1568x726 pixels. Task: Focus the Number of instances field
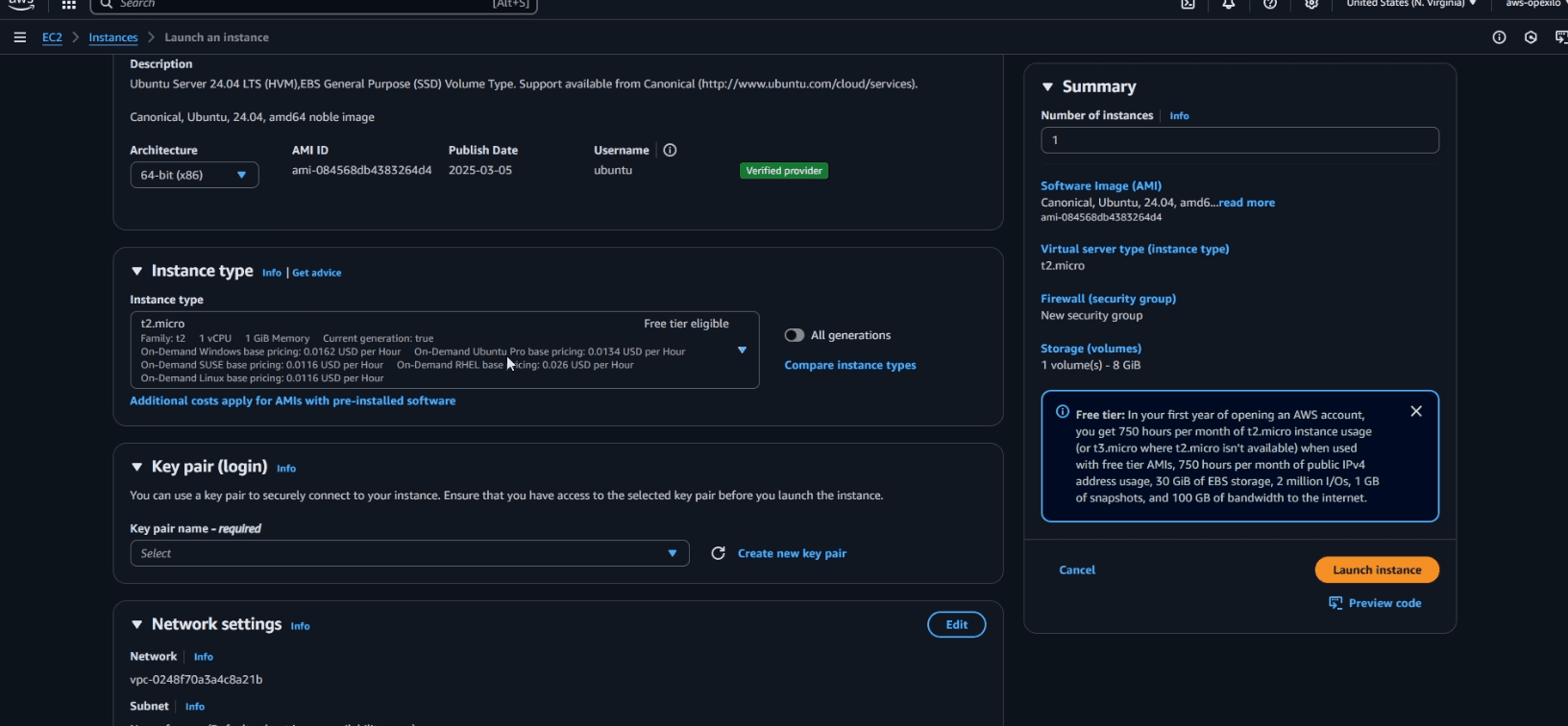click(1239, 140)
